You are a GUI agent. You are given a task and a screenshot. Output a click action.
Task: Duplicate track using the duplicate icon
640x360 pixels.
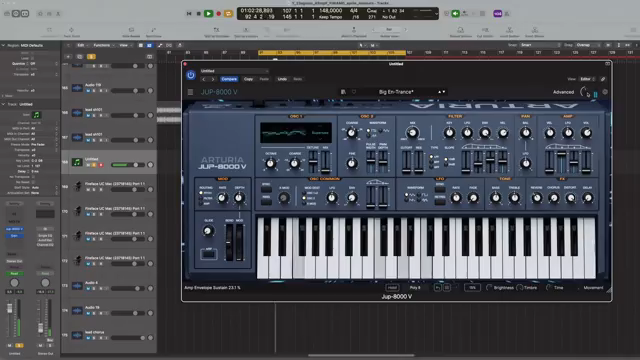(80, 56)
